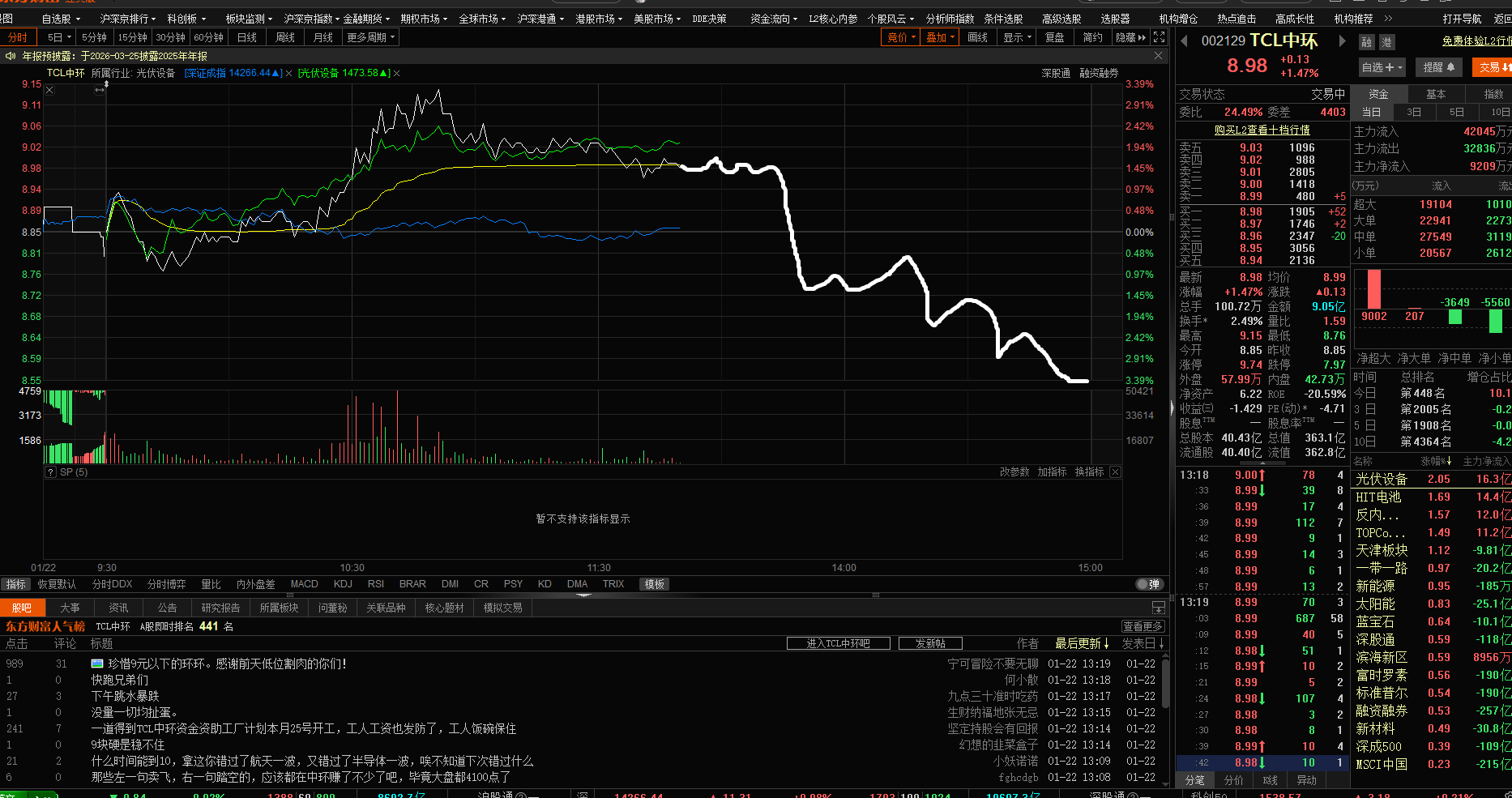Open the 条件选股 menu item

tap(1003, 18)
